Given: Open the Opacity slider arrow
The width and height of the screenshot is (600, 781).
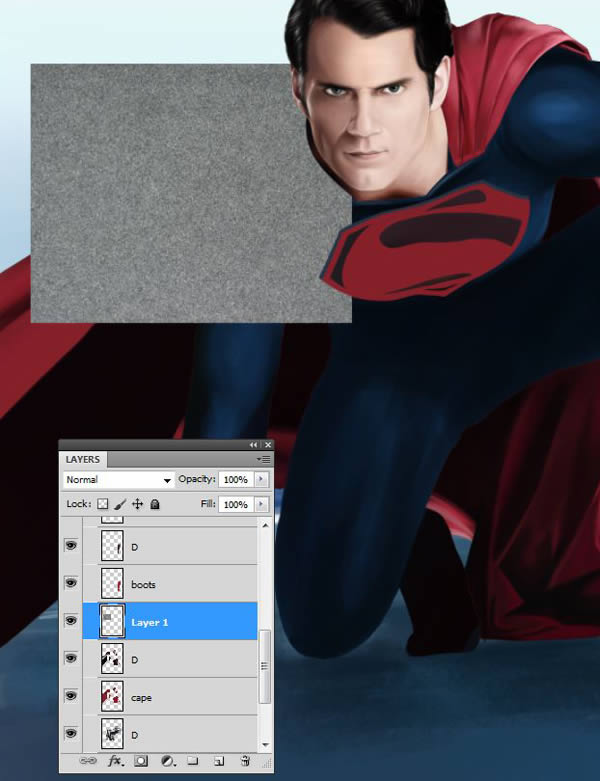Looking at the screenshot, I should pyautogui.click(x=261, y=480).
